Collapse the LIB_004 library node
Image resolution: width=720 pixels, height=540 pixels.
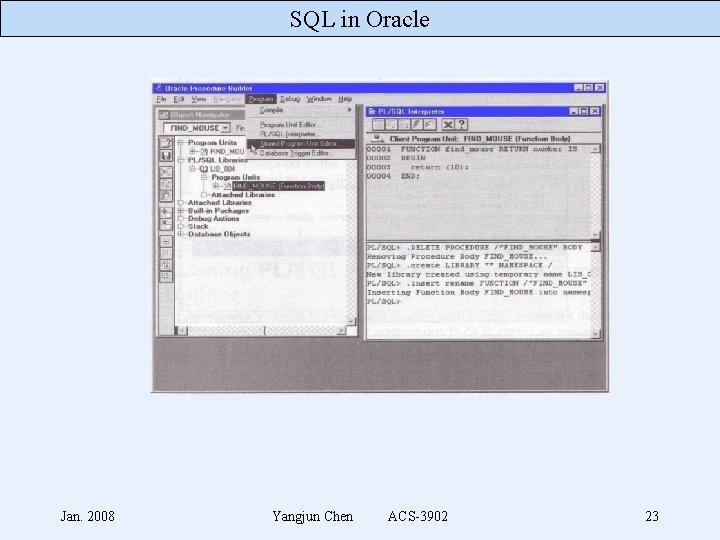coord(193,169)
